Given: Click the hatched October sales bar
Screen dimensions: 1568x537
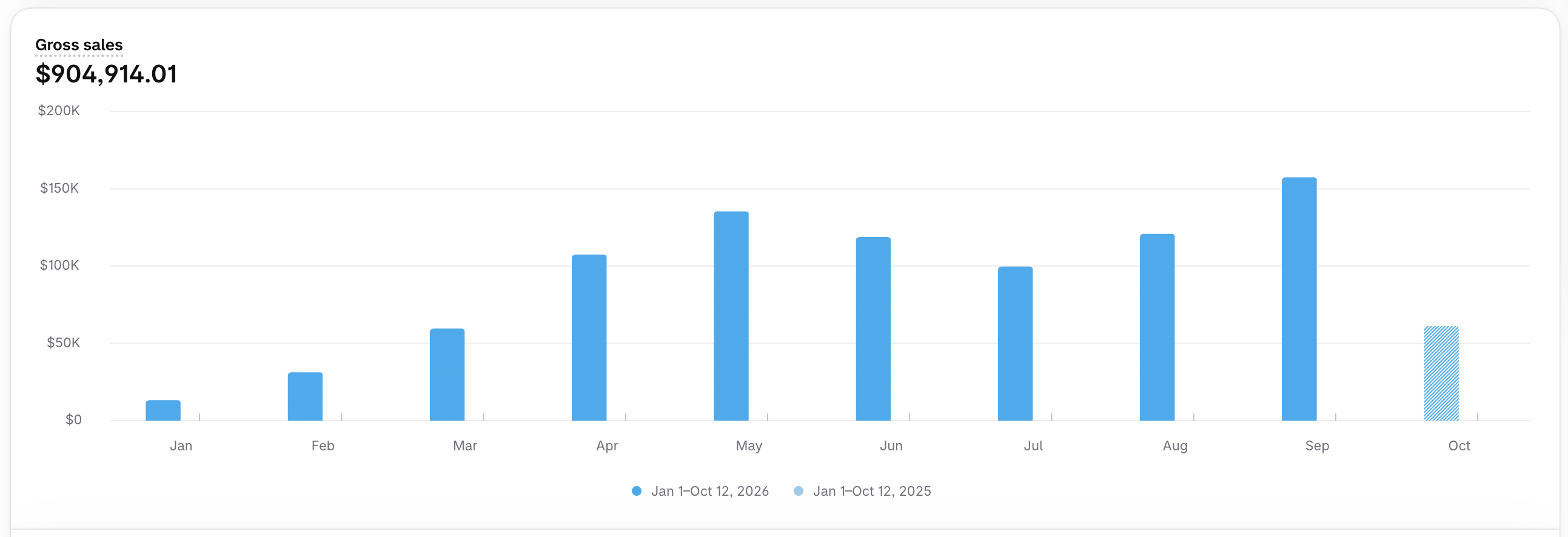Looking at the screenshot, I should pyautogui.click(x=1441, y=373).
